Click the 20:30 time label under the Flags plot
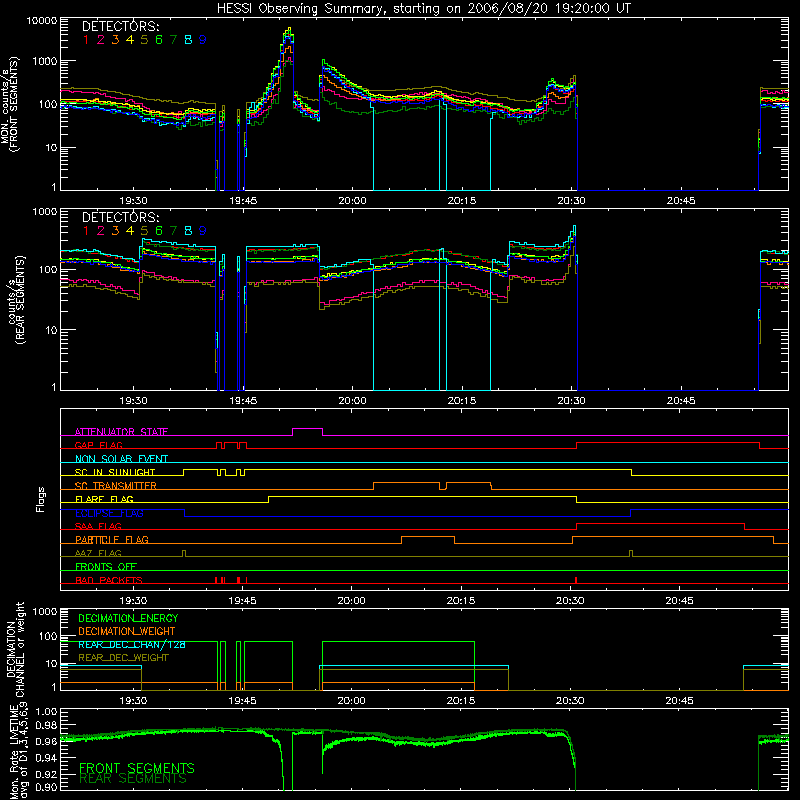The width and height of the screenshot is (800, 800). [x=570, y=601]
